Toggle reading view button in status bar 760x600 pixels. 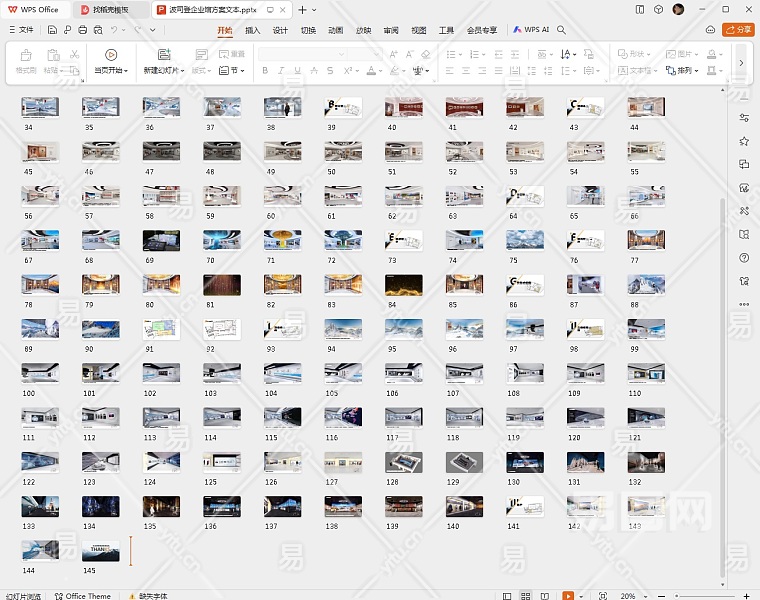coord(544,596)
